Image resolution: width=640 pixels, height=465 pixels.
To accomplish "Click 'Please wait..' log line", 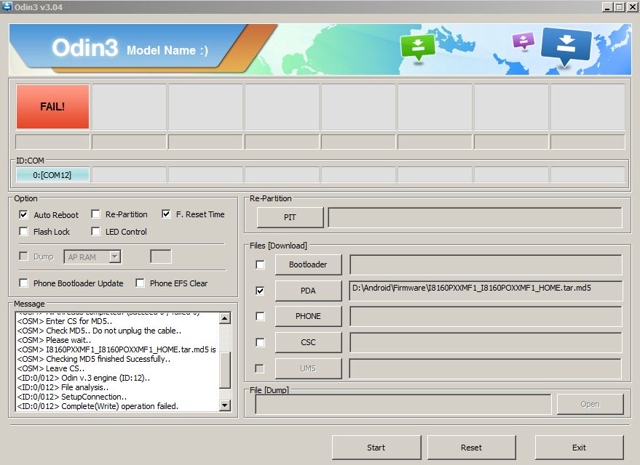I will (54, 340).
